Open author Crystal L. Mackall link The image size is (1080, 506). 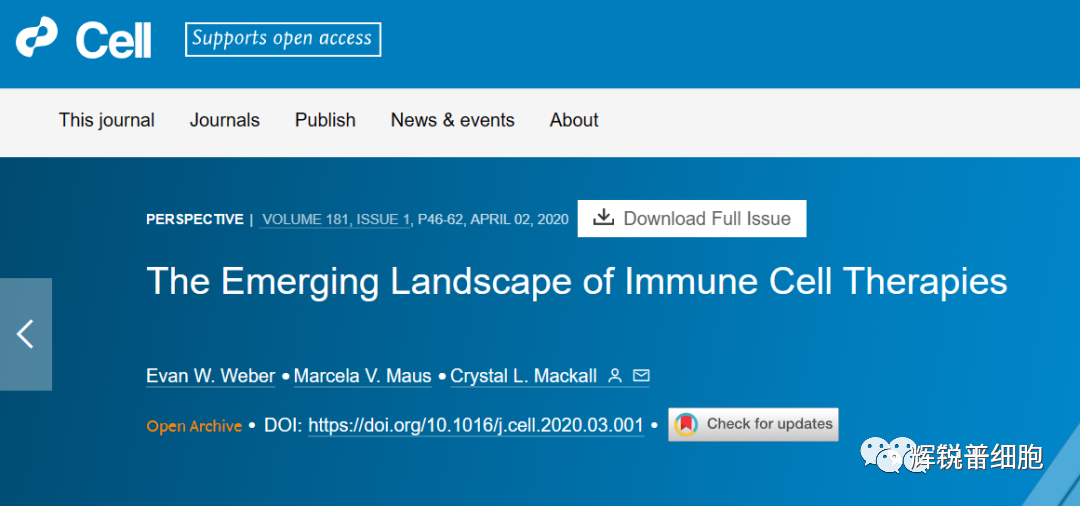(x=525, y=377)
